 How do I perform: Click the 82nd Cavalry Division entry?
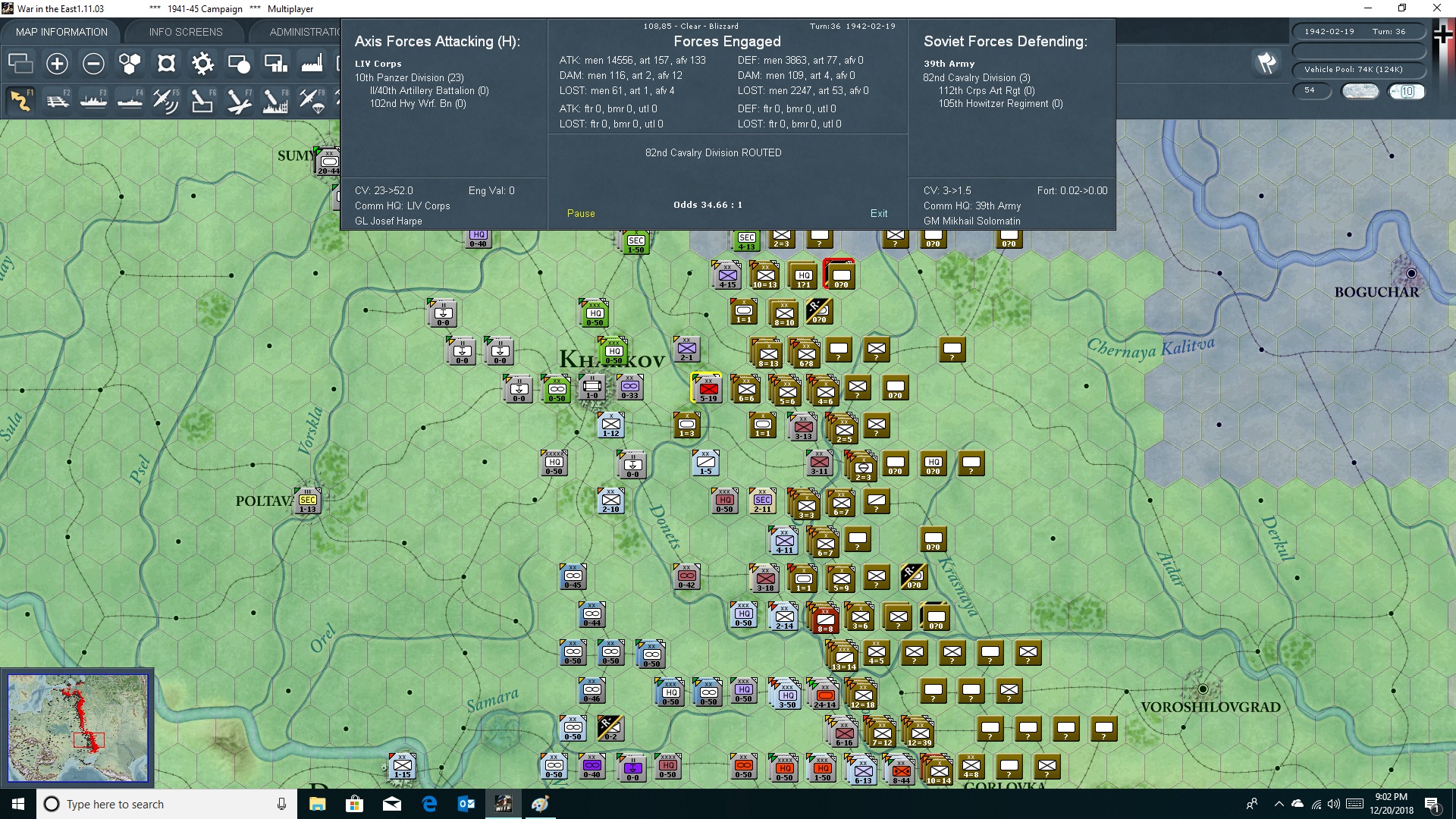(977, 77)
